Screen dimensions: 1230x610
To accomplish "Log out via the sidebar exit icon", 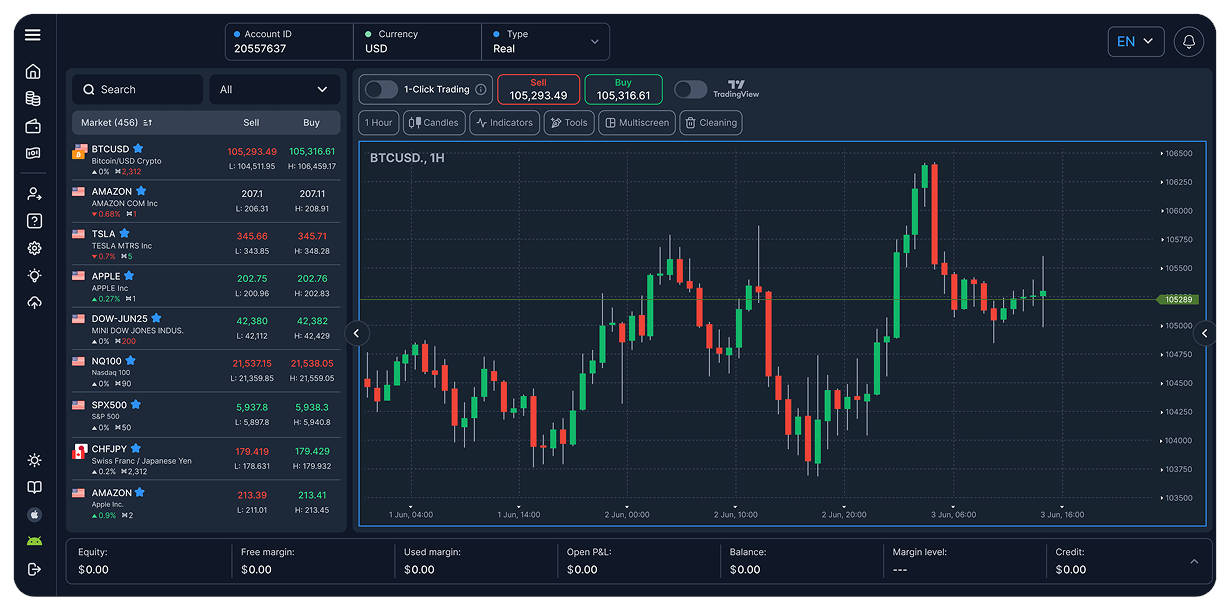I will pyautogui.click(x=33, y=567).
